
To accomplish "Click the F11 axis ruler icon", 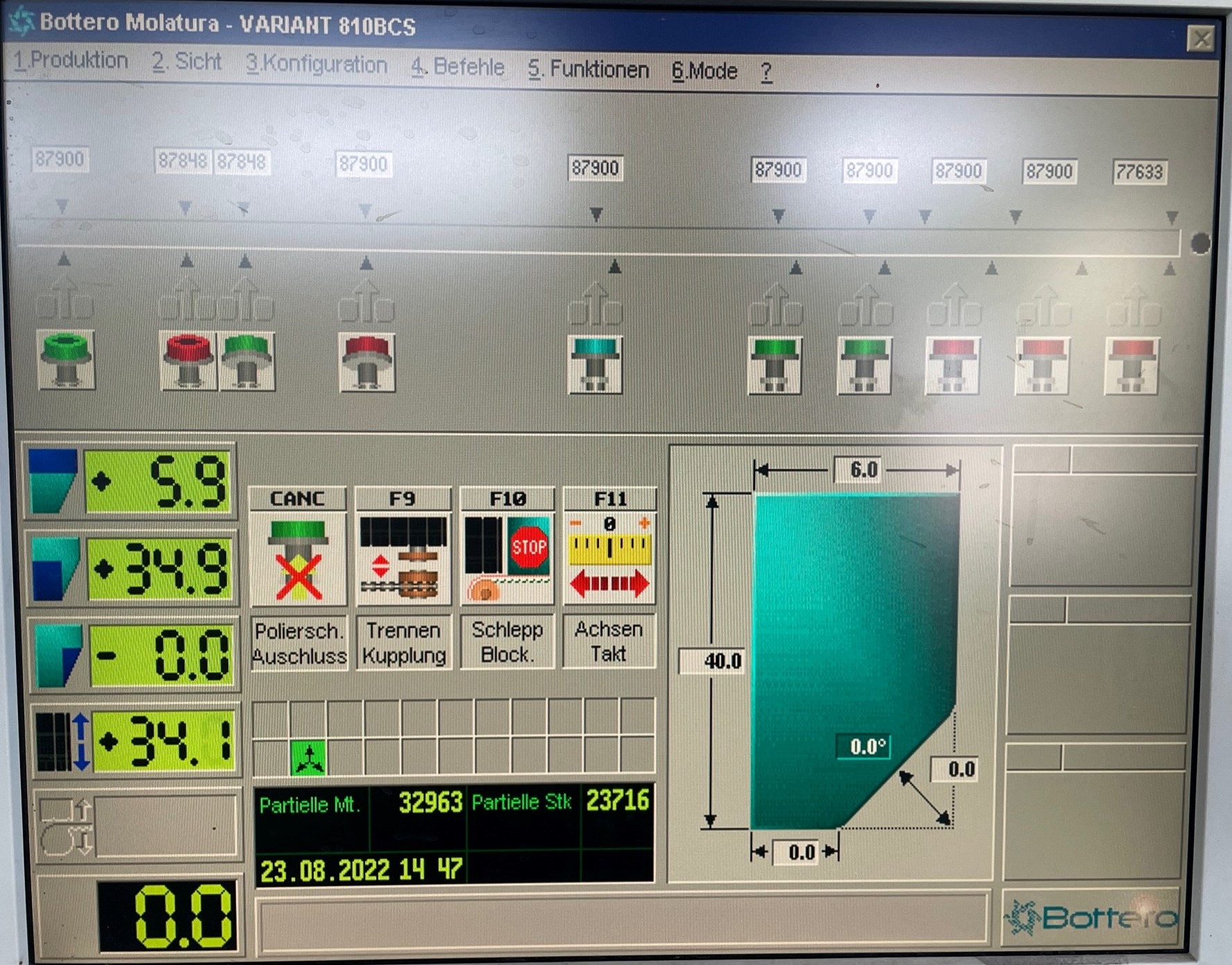I will (609, 560).
